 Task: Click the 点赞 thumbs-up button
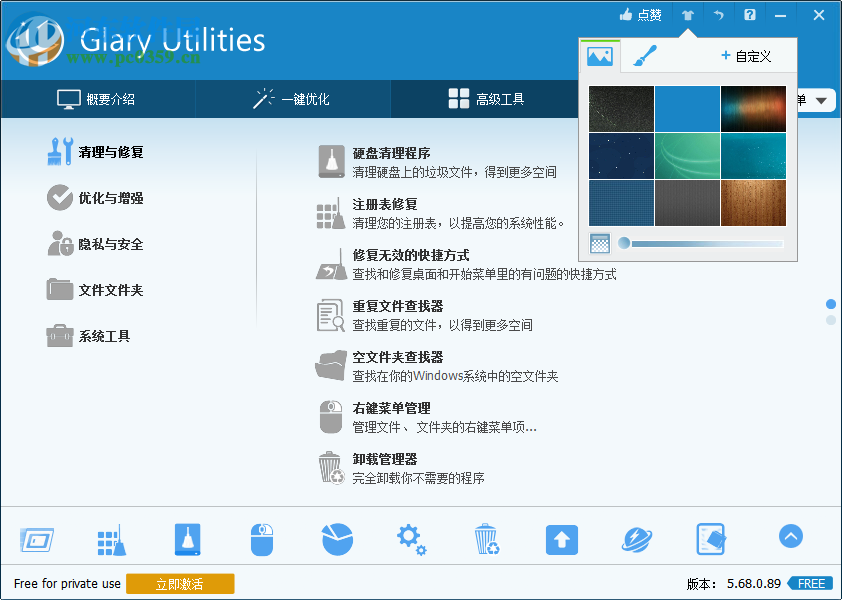click(x=640, y=14)
